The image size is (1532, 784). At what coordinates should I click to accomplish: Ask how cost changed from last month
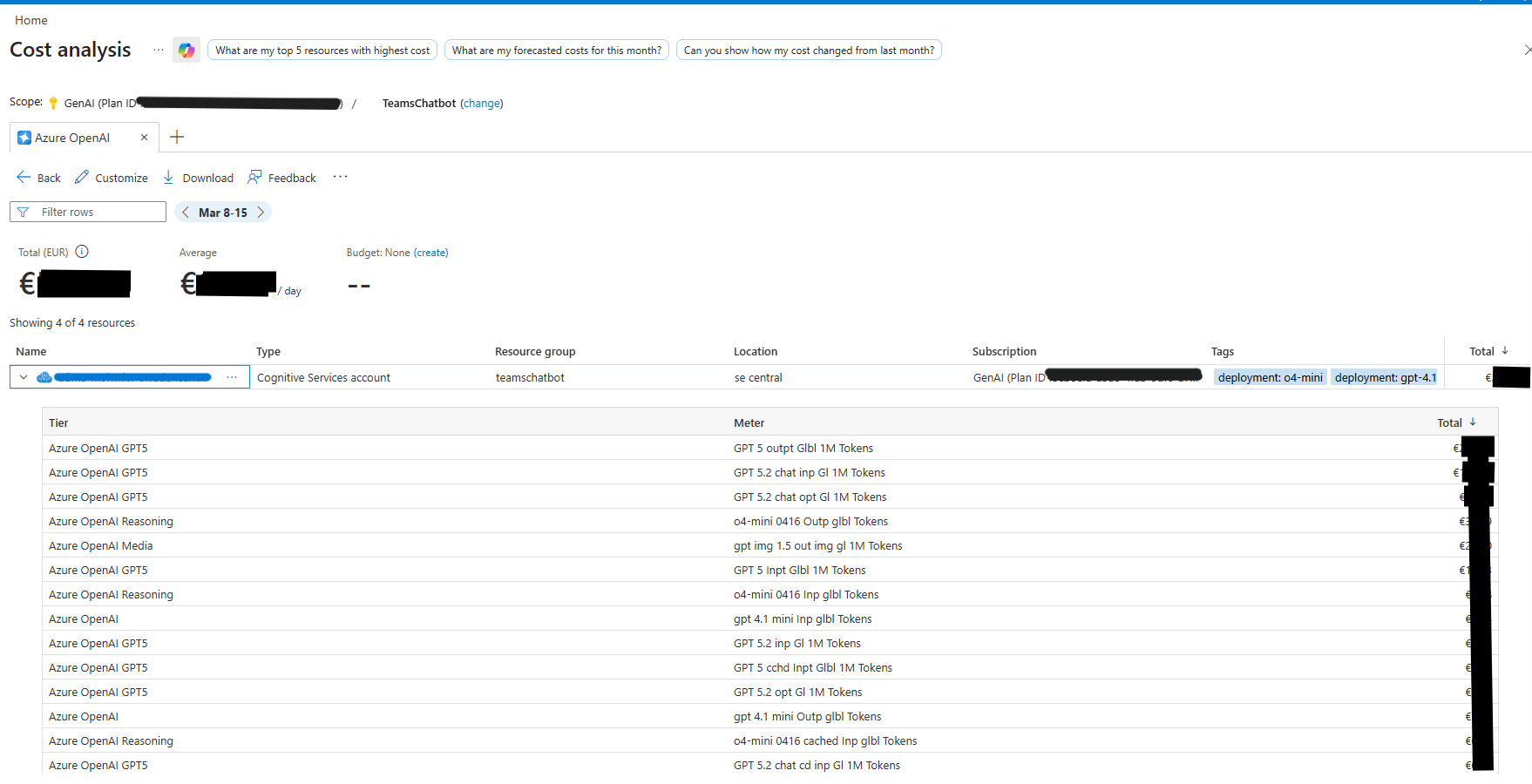(809, 51)
